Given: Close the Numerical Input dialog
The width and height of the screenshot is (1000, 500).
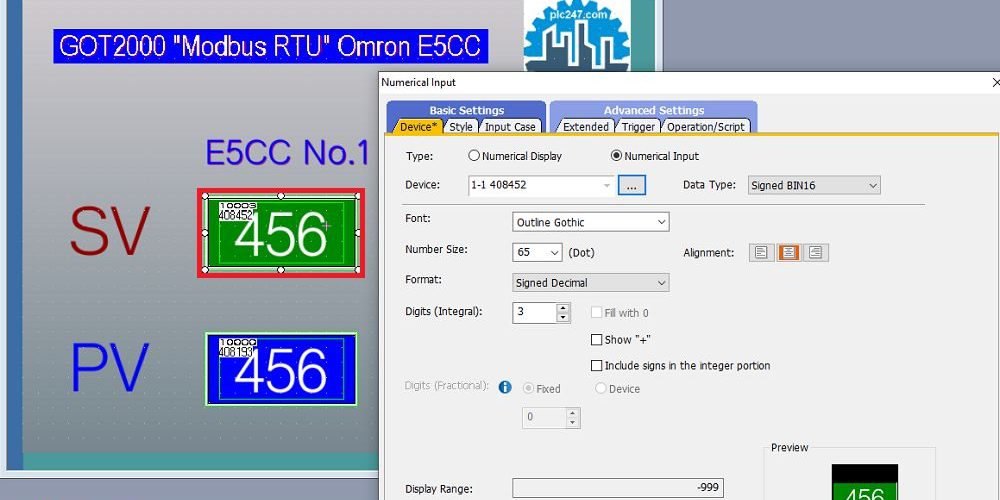Looking at the screenshot, I should coord(996,82).
